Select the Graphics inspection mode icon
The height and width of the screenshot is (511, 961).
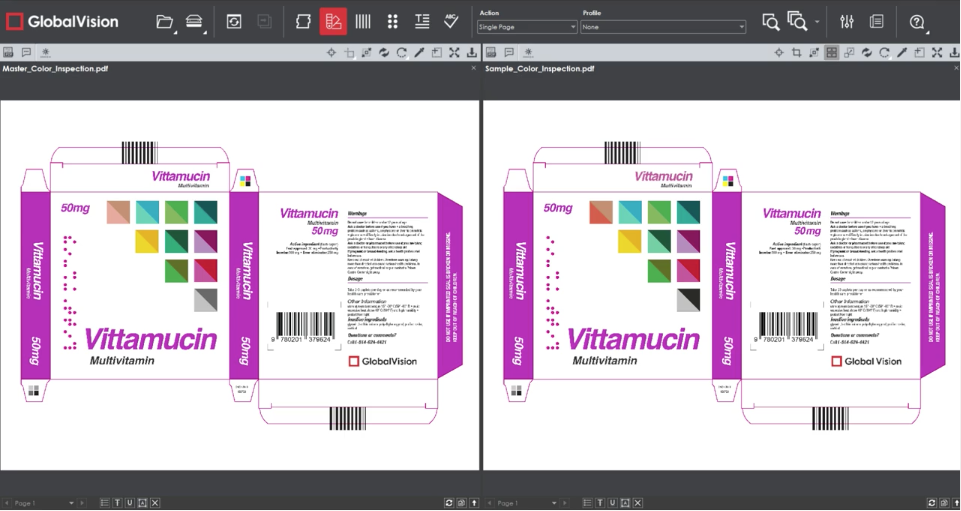(x=303, y=22)
